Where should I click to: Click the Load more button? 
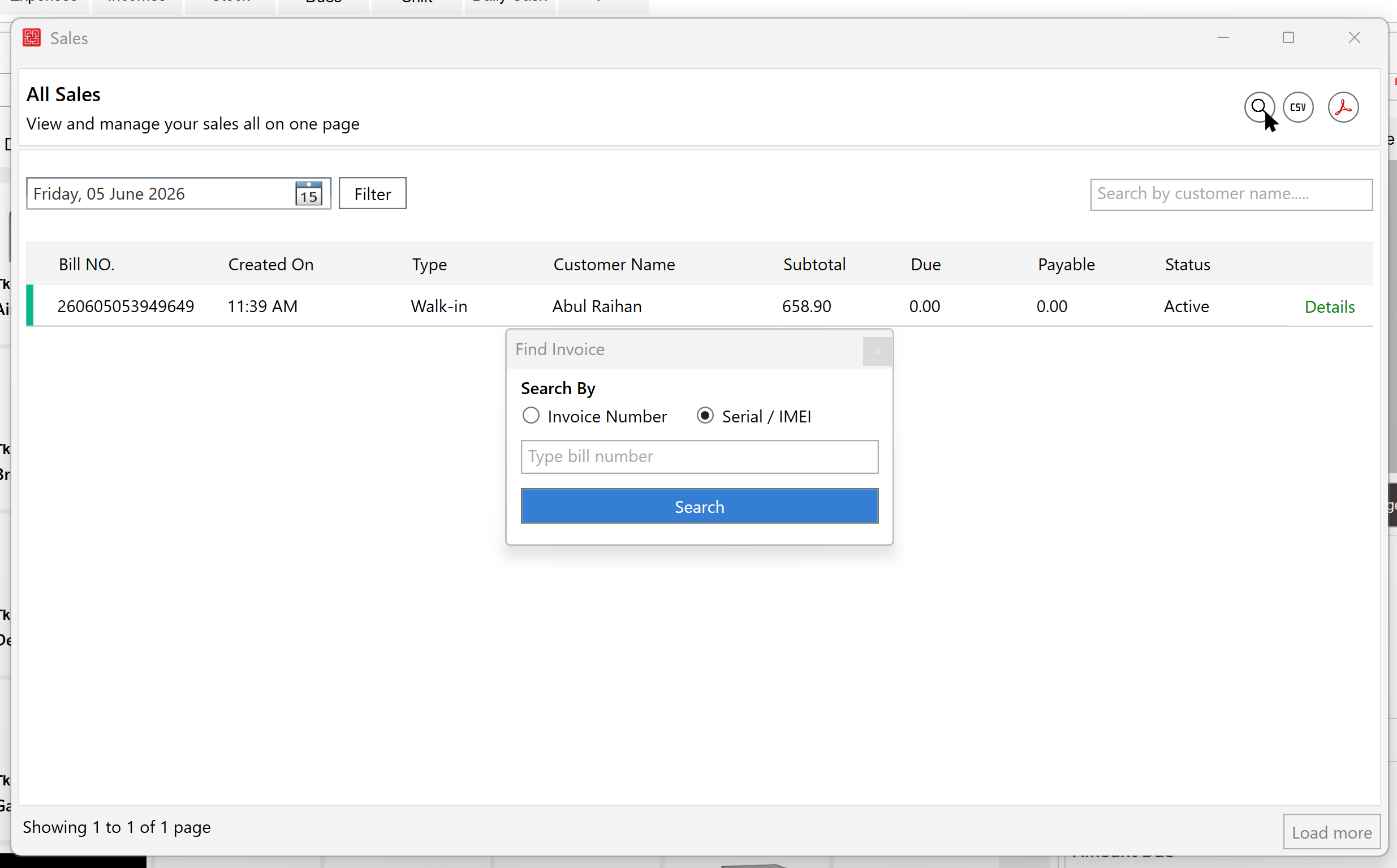tap(1331, 832)
